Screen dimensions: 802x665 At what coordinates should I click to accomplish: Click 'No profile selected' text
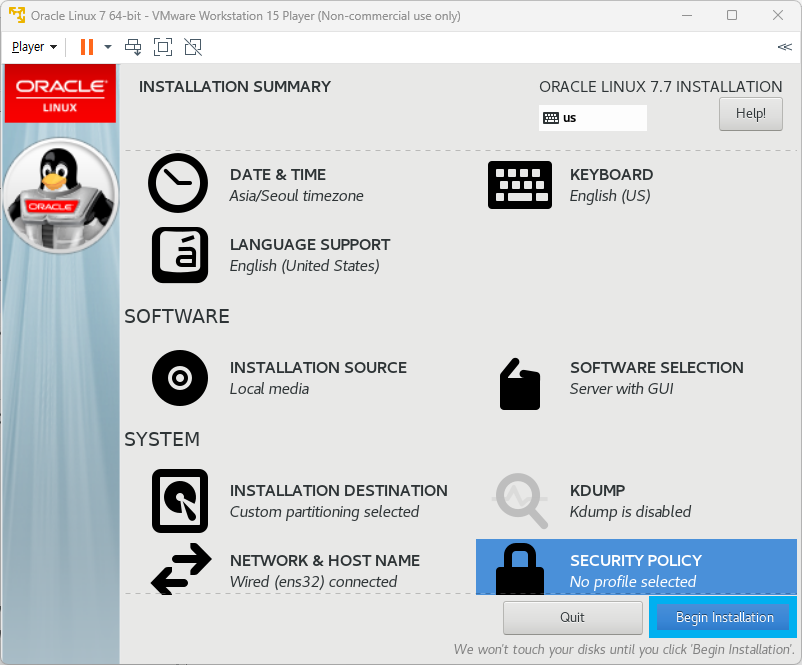click(633, 582)
